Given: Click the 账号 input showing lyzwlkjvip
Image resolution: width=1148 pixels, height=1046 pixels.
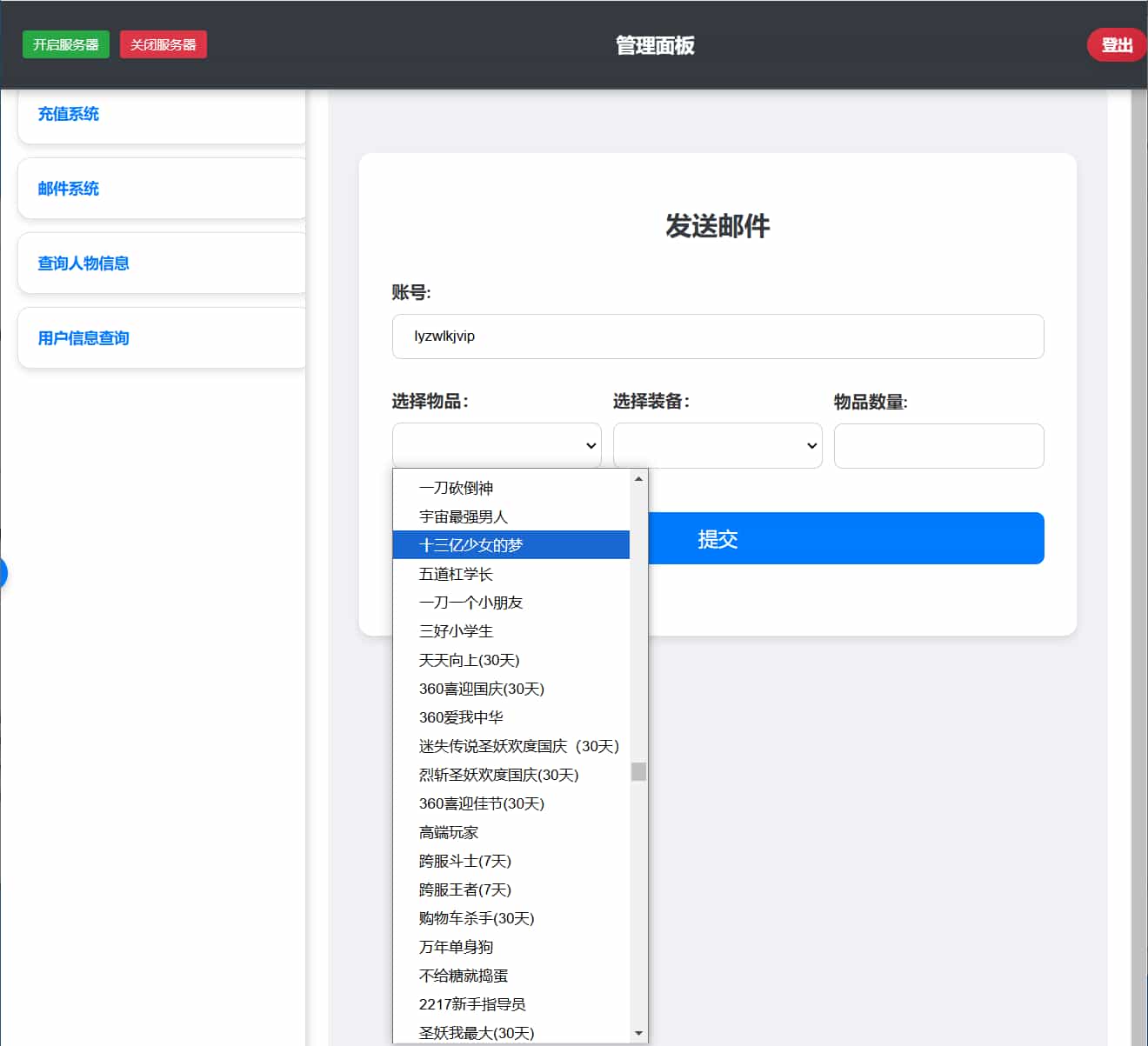Looking at the screenshot, I should pos(717,336).
